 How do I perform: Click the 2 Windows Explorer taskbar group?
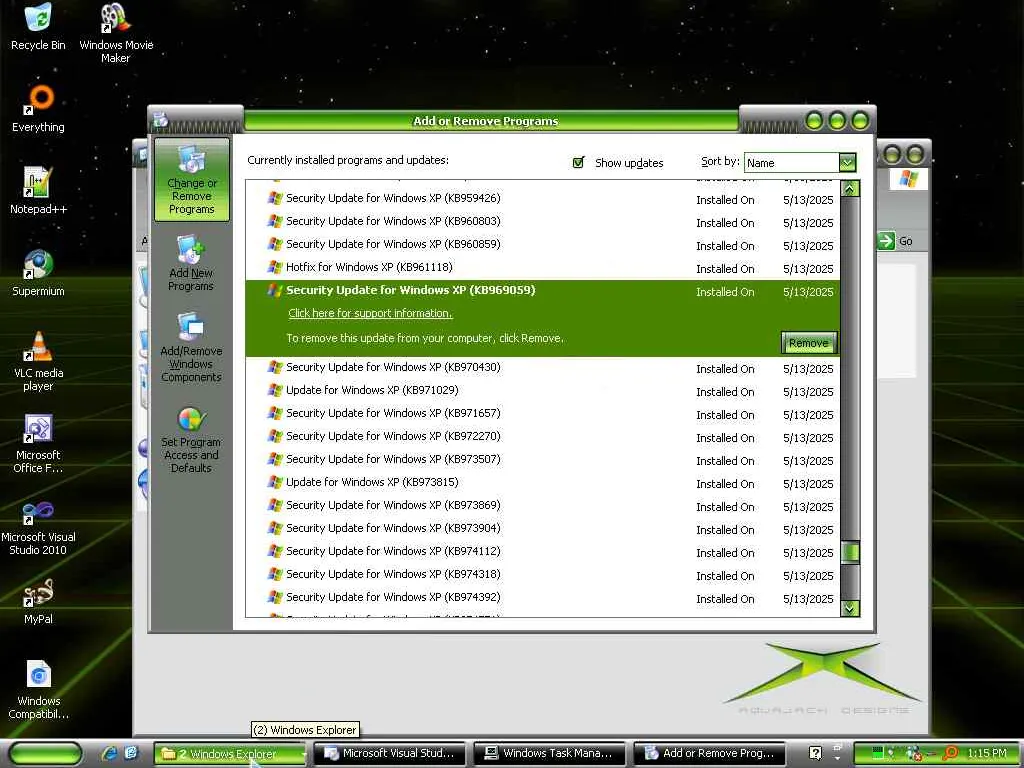(x=231, y=754)
